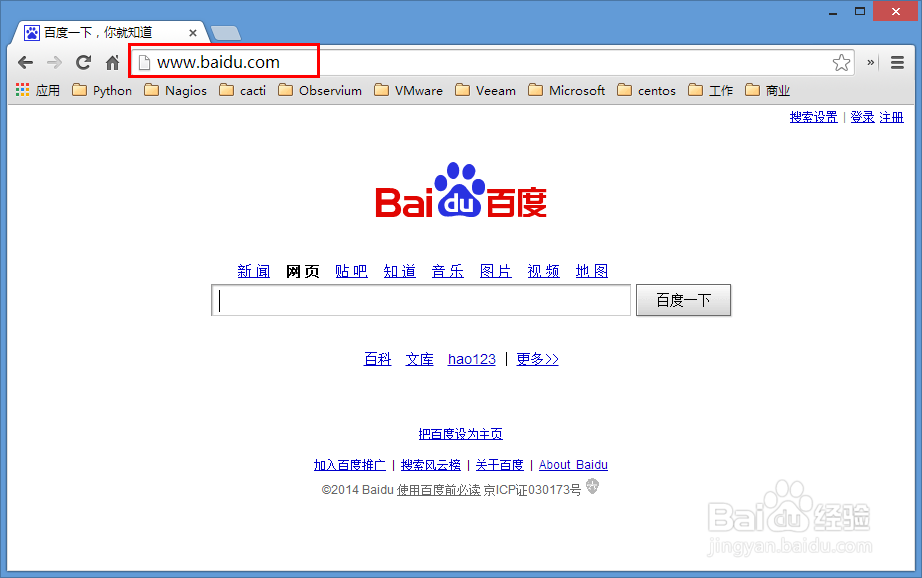922x578 pixels.
Task: Click the shield badge icon in the footer
Action: [x=592, y=486]
